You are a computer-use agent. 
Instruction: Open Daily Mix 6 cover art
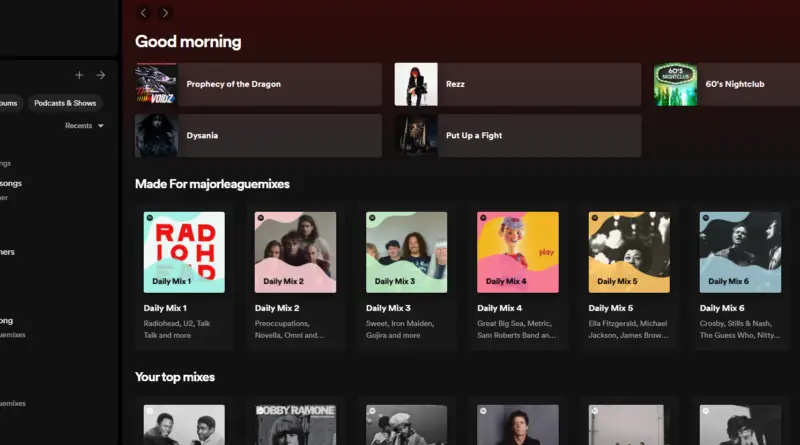[740, 252]
